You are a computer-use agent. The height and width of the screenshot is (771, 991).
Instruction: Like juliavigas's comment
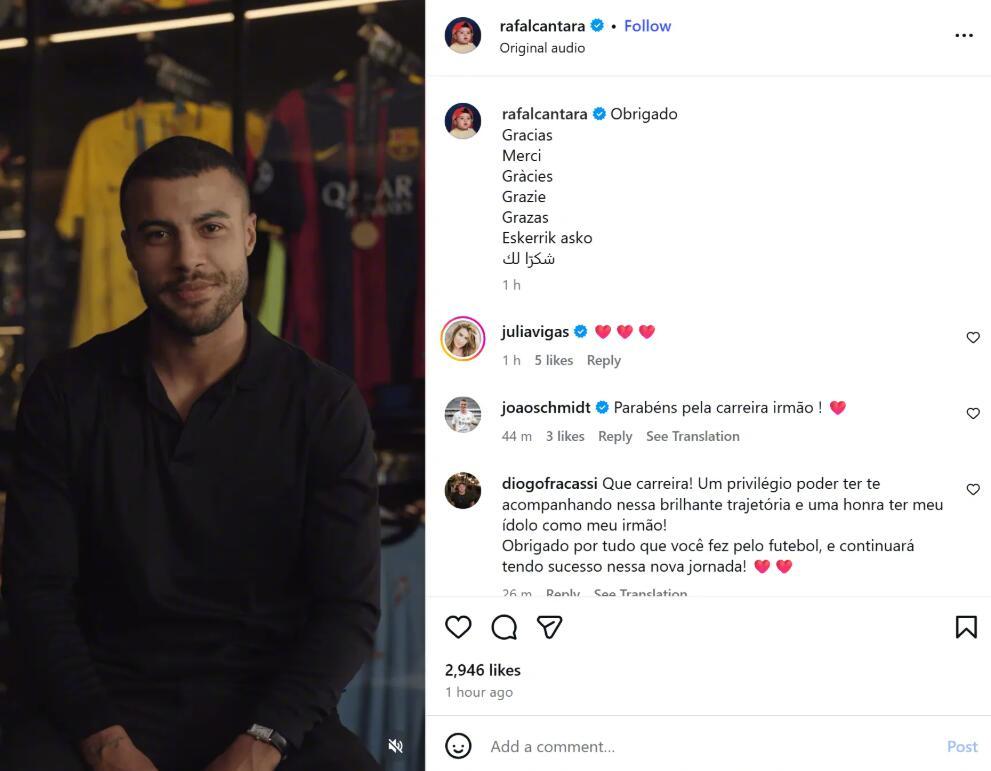973,337
